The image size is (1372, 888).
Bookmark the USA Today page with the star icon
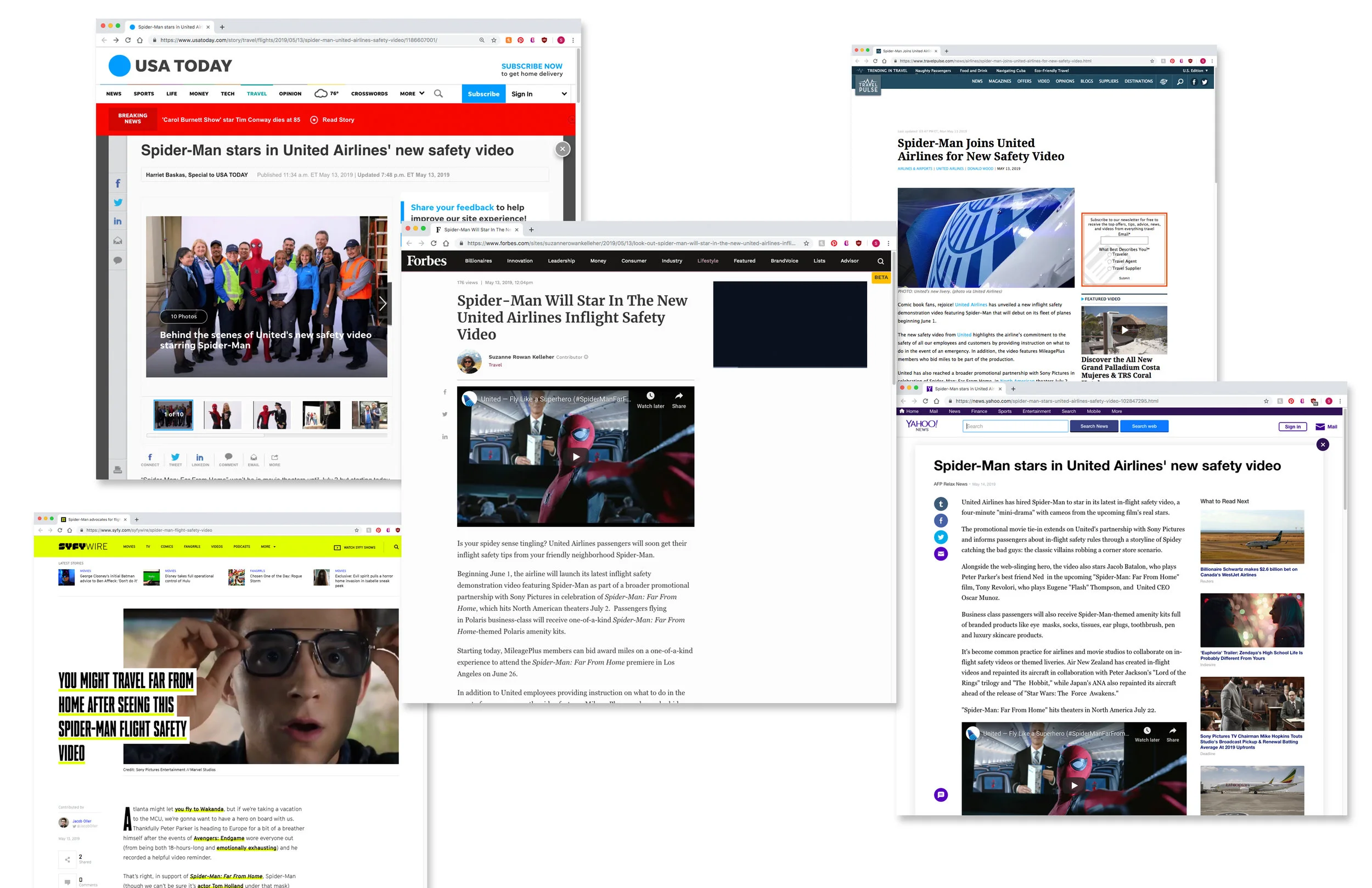tap(494, 41)
